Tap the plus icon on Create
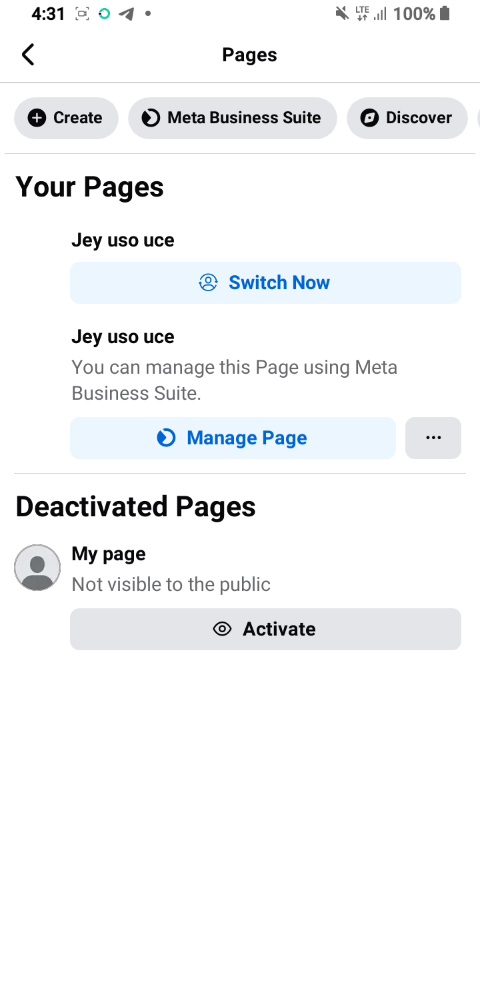 pyautogui.click(x=37, y=118)
